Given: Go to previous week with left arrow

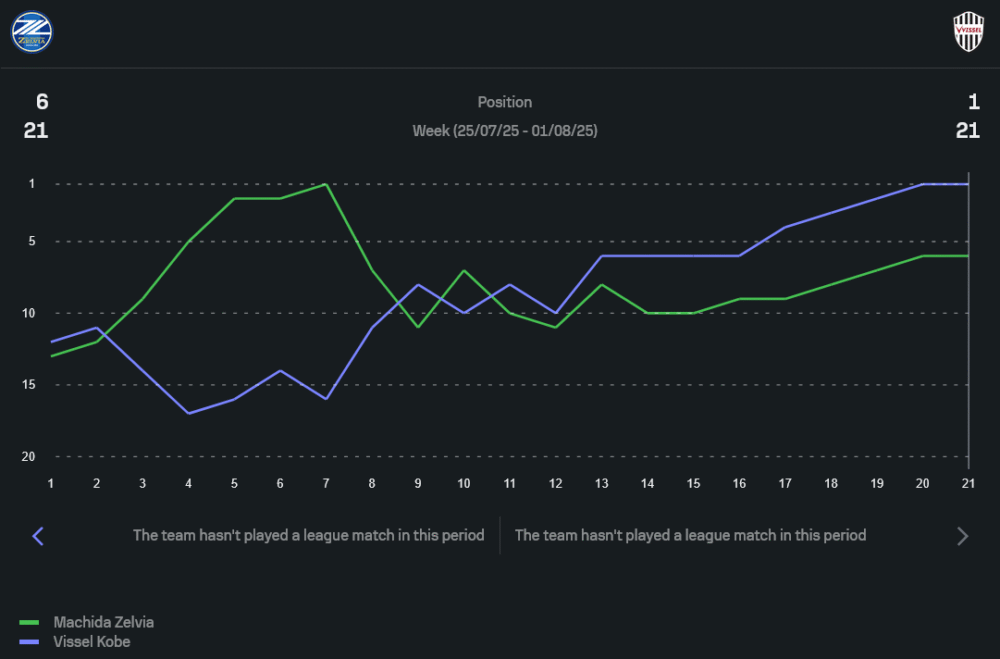Looking at the screenshot, I should pos(38,536).
